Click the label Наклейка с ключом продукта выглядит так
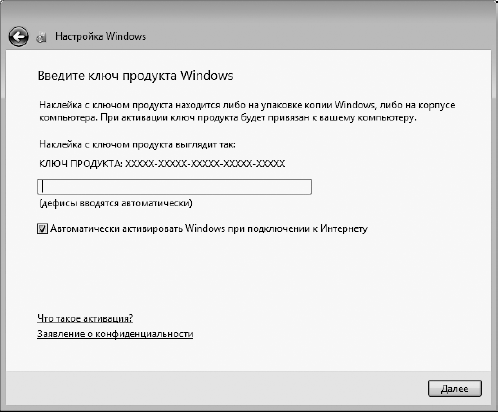 point(137,144)
